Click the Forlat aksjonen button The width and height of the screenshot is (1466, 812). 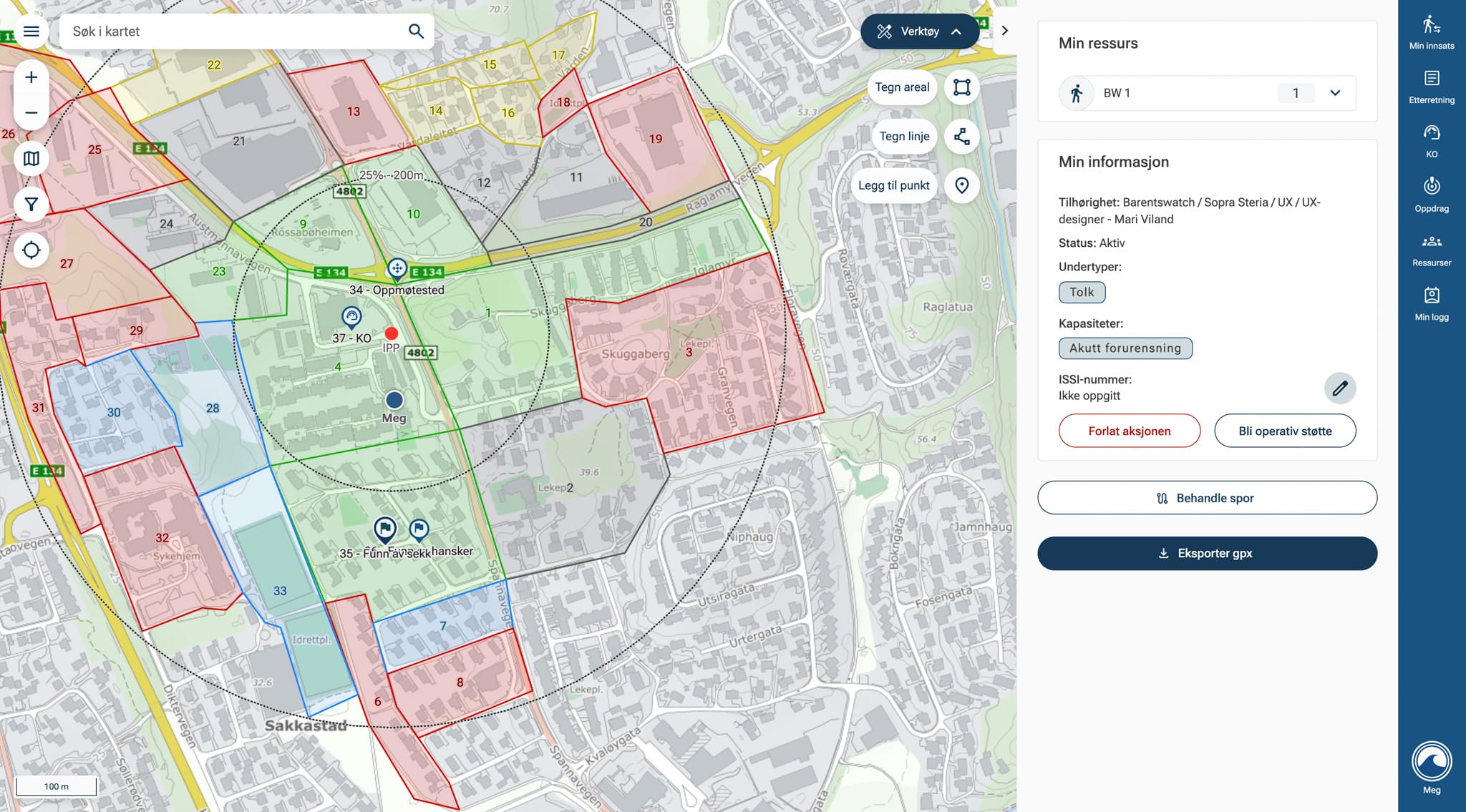click(x=1129, y=431)
